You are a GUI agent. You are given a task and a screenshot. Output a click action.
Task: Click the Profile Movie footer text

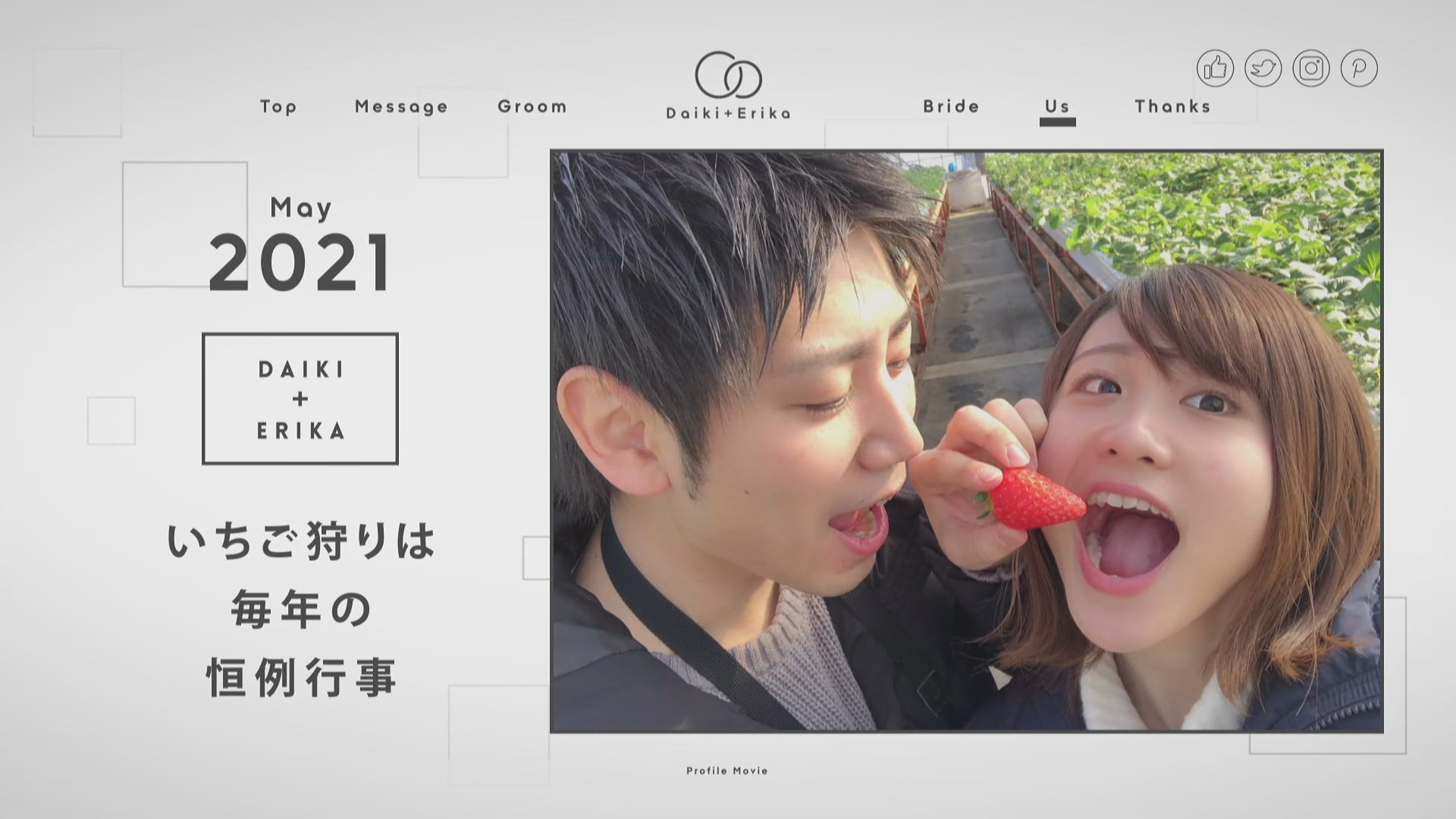[727, 770]
